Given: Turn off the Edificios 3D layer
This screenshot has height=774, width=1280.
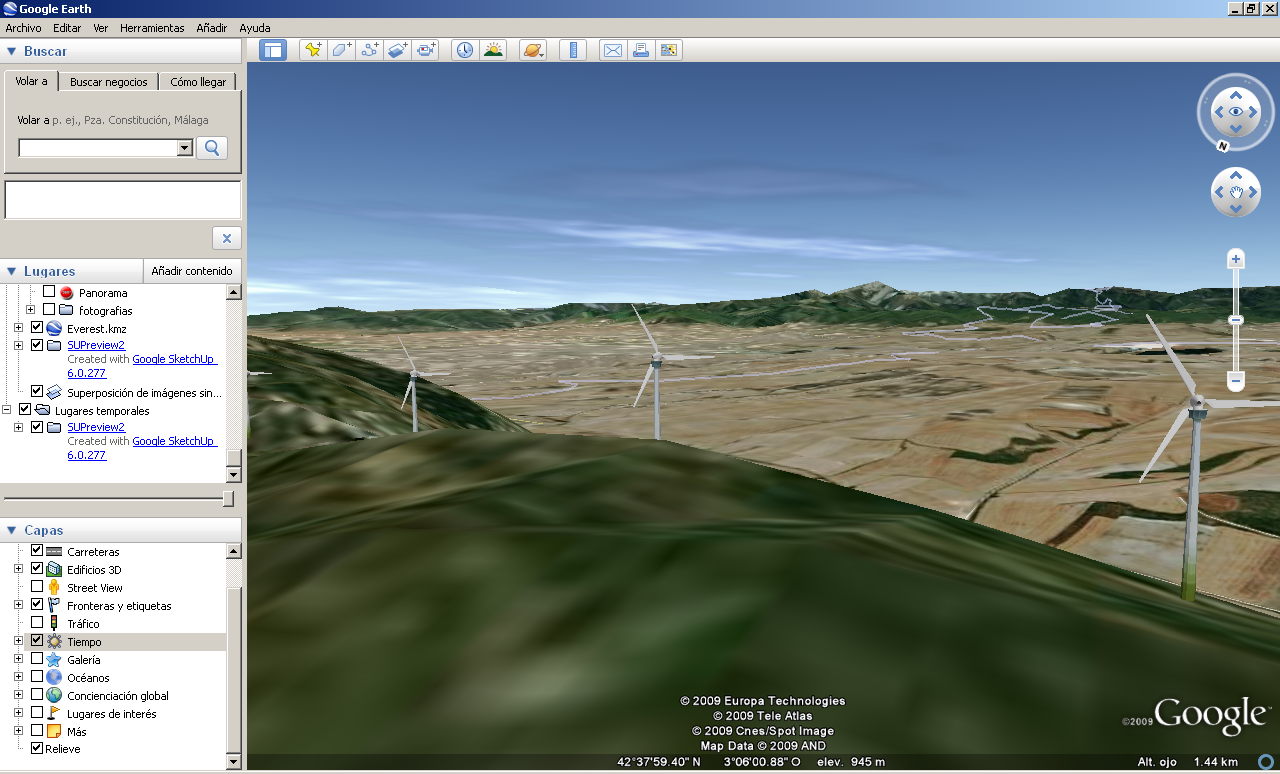Looking at the screenshot, I should pos(37,568).
